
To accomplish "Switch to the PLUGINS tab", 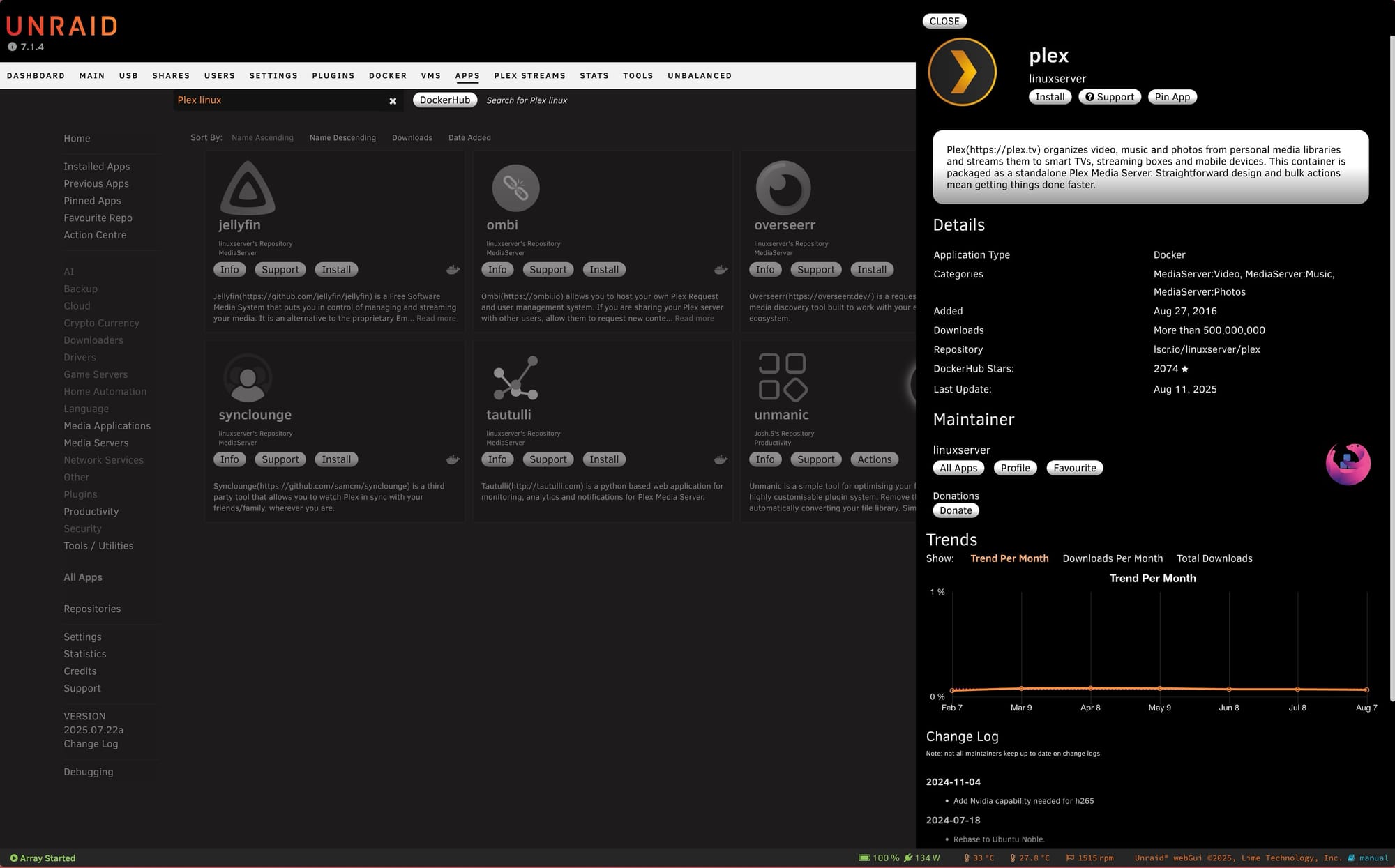I will [333, 75].
